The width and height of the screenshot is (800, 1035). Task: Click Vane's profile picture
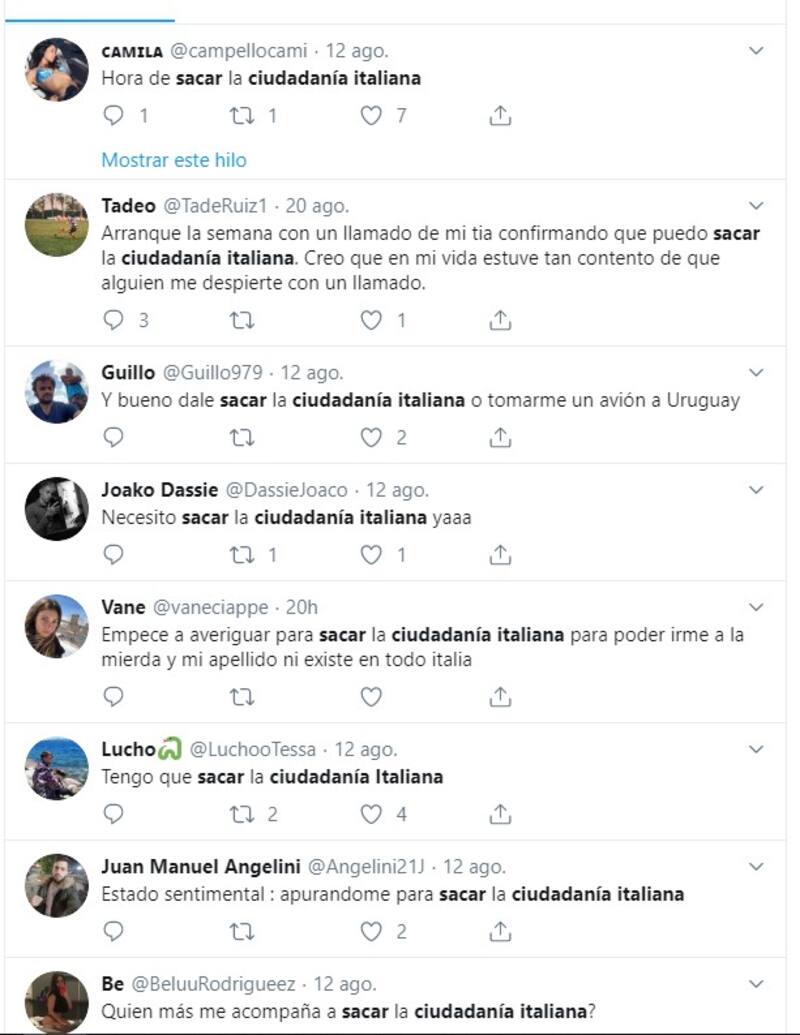(57, 626)
